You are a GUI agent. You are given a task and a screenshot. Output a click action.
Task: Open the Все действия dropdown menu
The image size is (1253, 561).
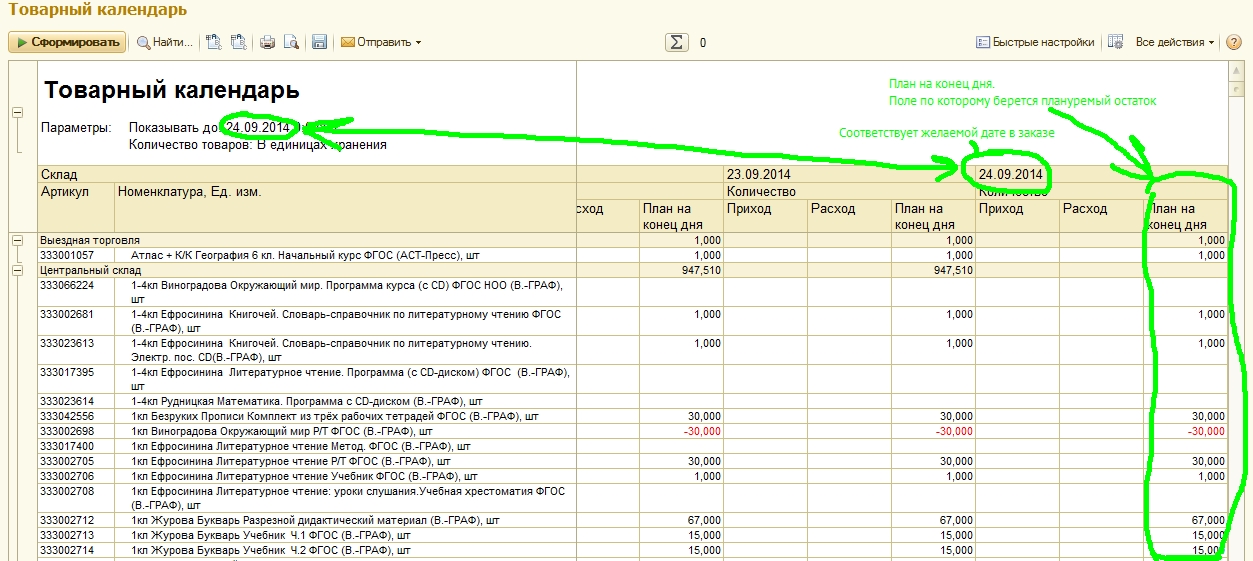(x=1175, y=42)
